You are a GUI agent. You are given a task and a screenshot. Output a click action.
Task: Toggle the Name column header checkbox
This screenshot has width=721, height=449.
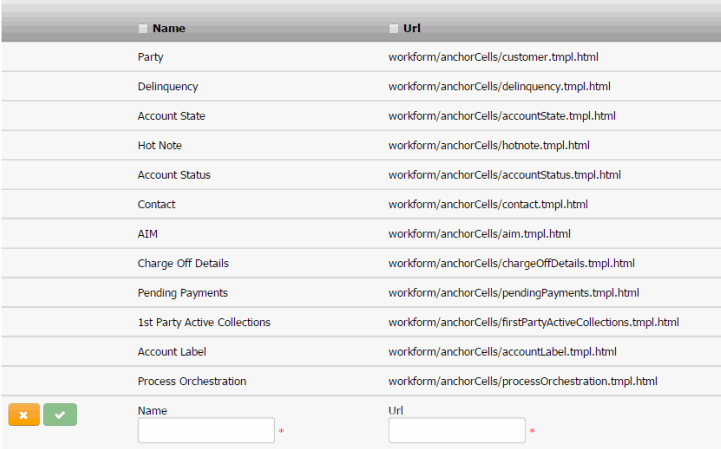coord(143,28)
